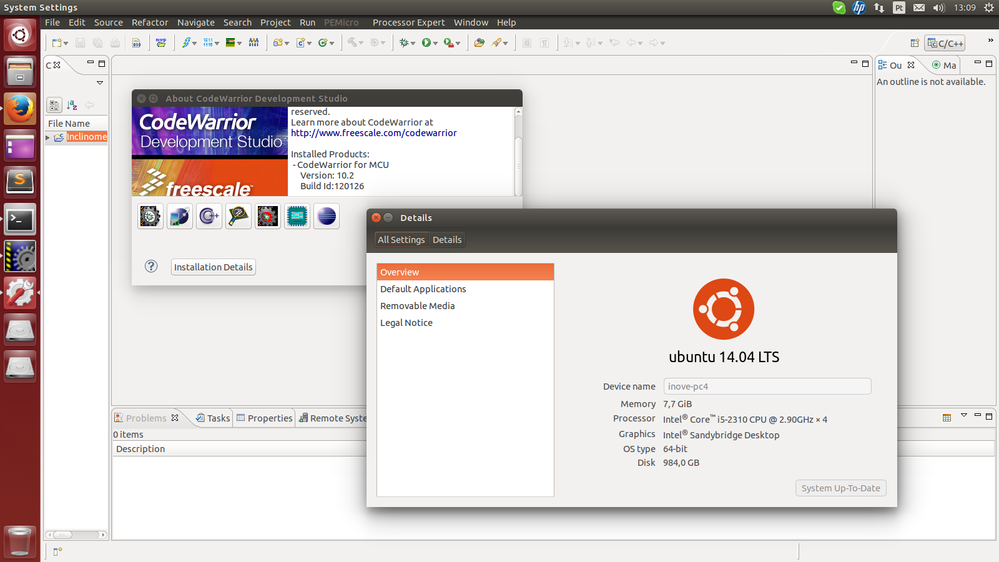Screen dimensions: 999x562
Task: Click the teal chip plugin icon in About dialog
Action: (297, 217)
